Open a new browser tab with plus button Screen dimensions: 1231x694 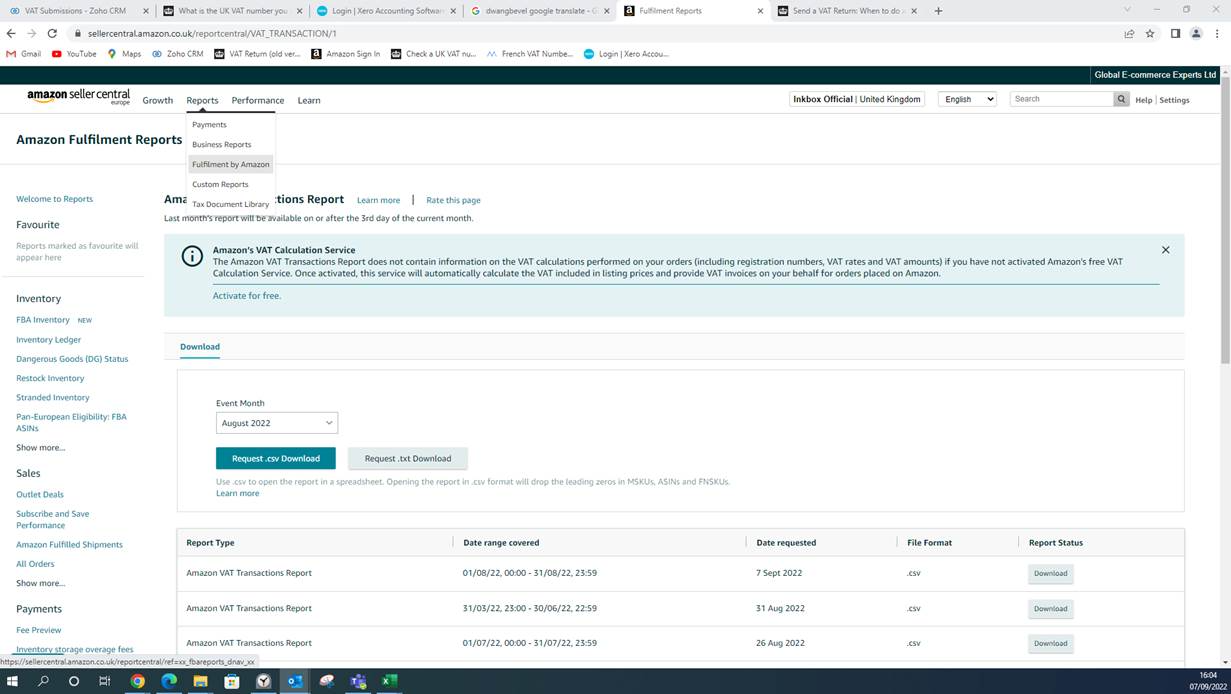[938, 11]
